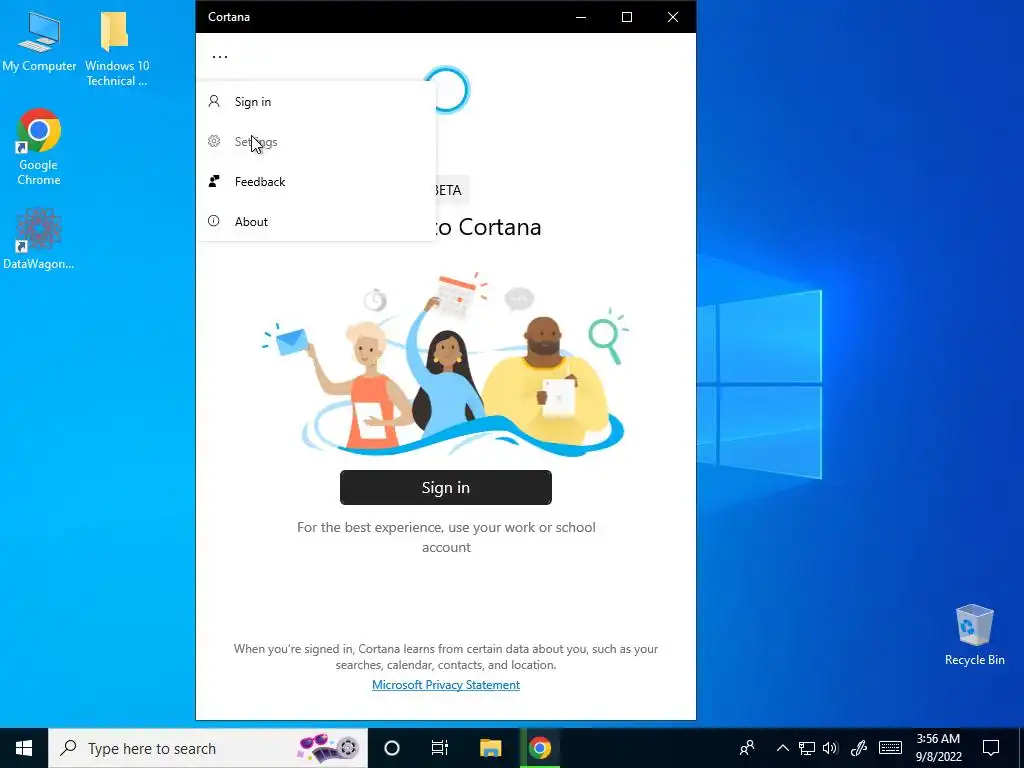Click the search highlights sunglasses icon
Viewport: 1024px width, 768px height.
point(328,748)
